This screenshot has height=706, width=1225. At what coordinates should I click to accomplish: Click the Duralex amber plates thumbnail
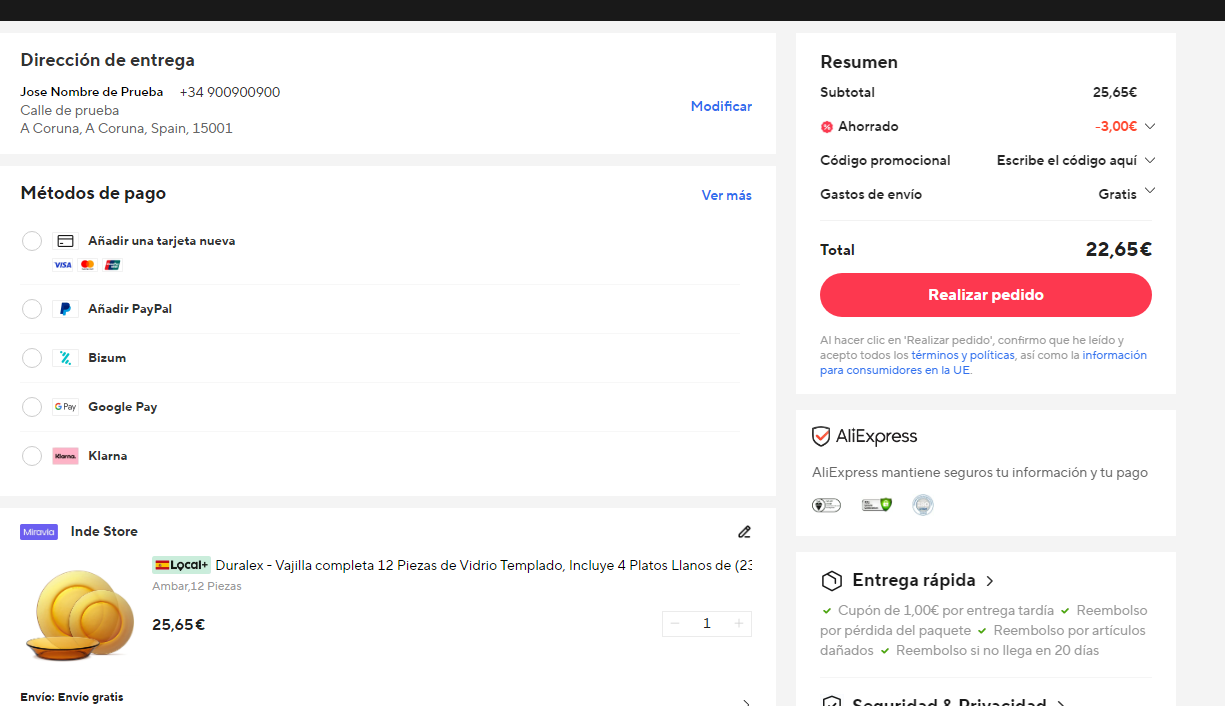click(81, 614)
